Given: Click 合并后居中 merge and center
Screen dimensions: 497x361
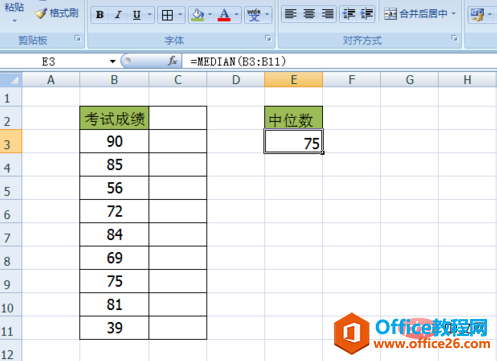Looking at the screenshot, I should click(415, 14).
